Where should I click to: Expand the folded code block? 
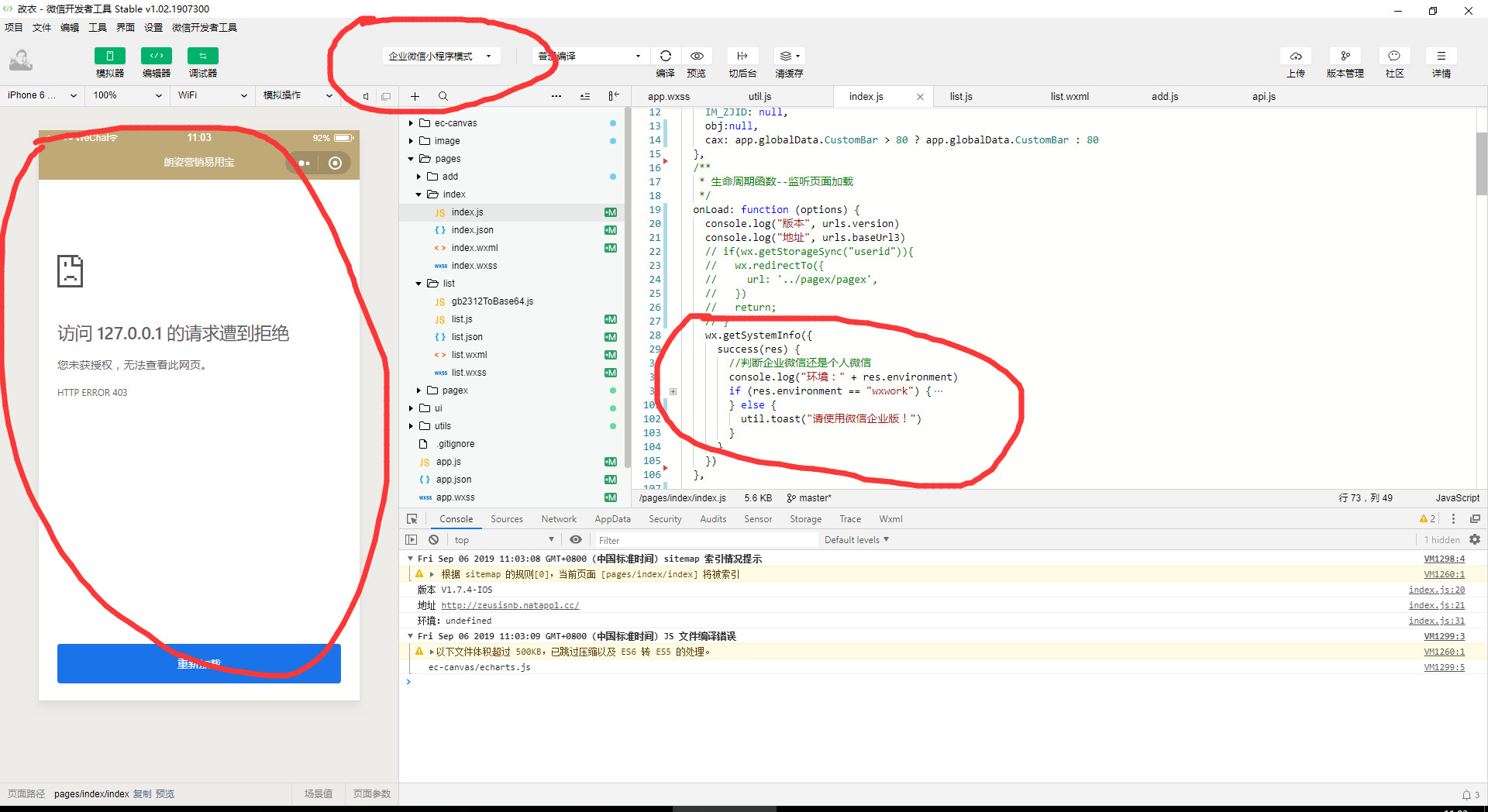coord(673,391)
